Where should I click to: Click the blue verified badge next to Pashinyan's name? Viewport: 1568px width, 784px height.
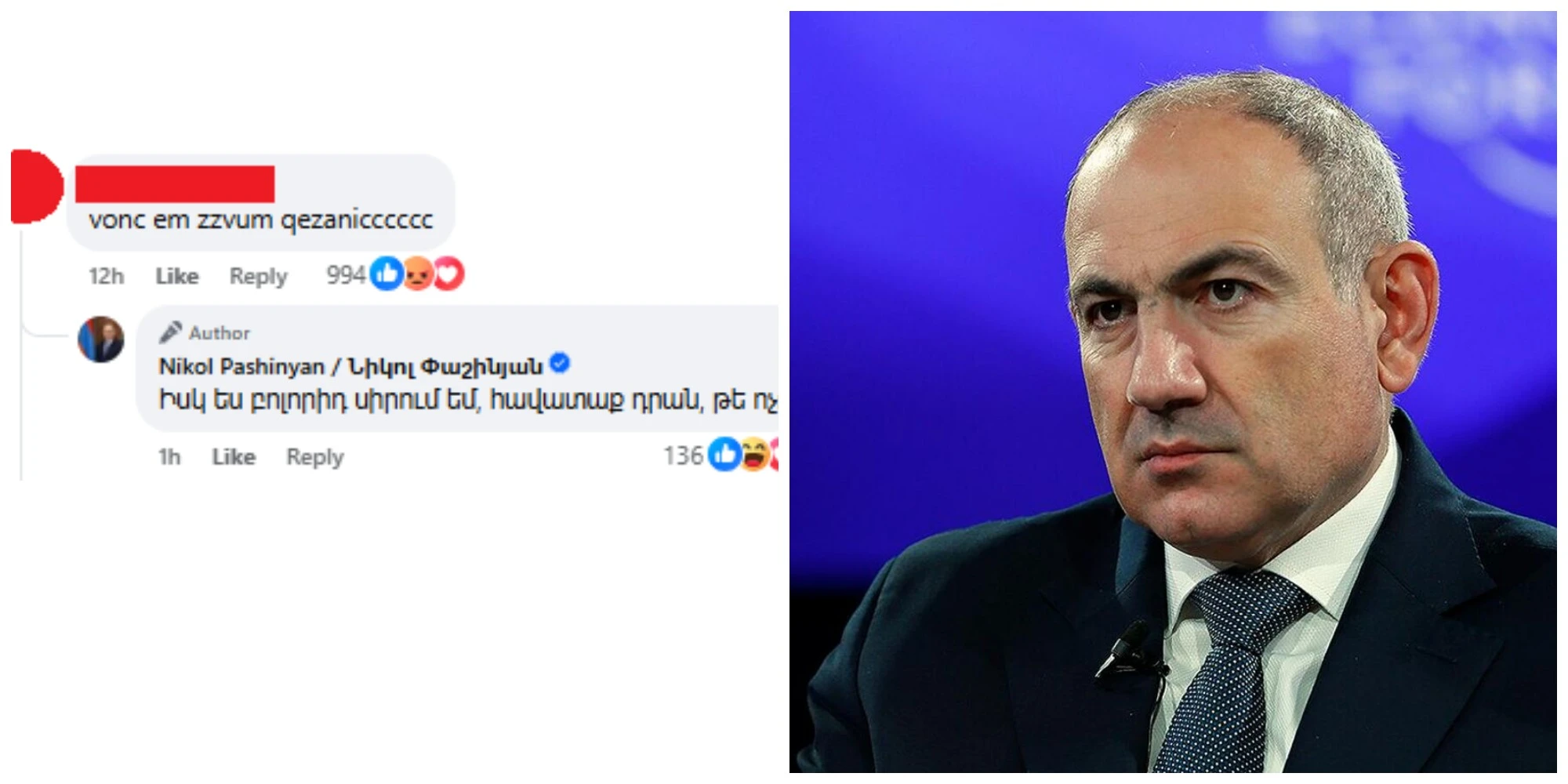click(560, 364)
